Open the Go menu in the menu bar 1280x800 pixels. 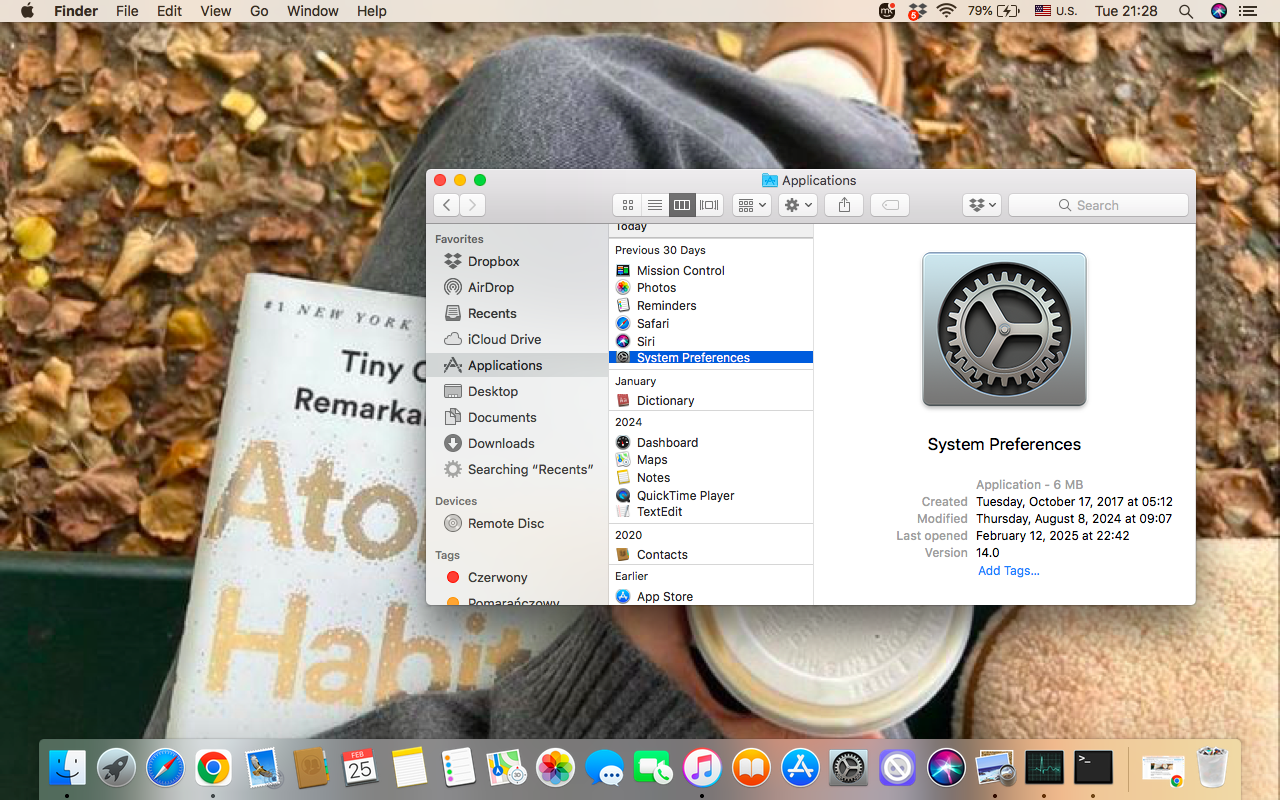[258, 11]
